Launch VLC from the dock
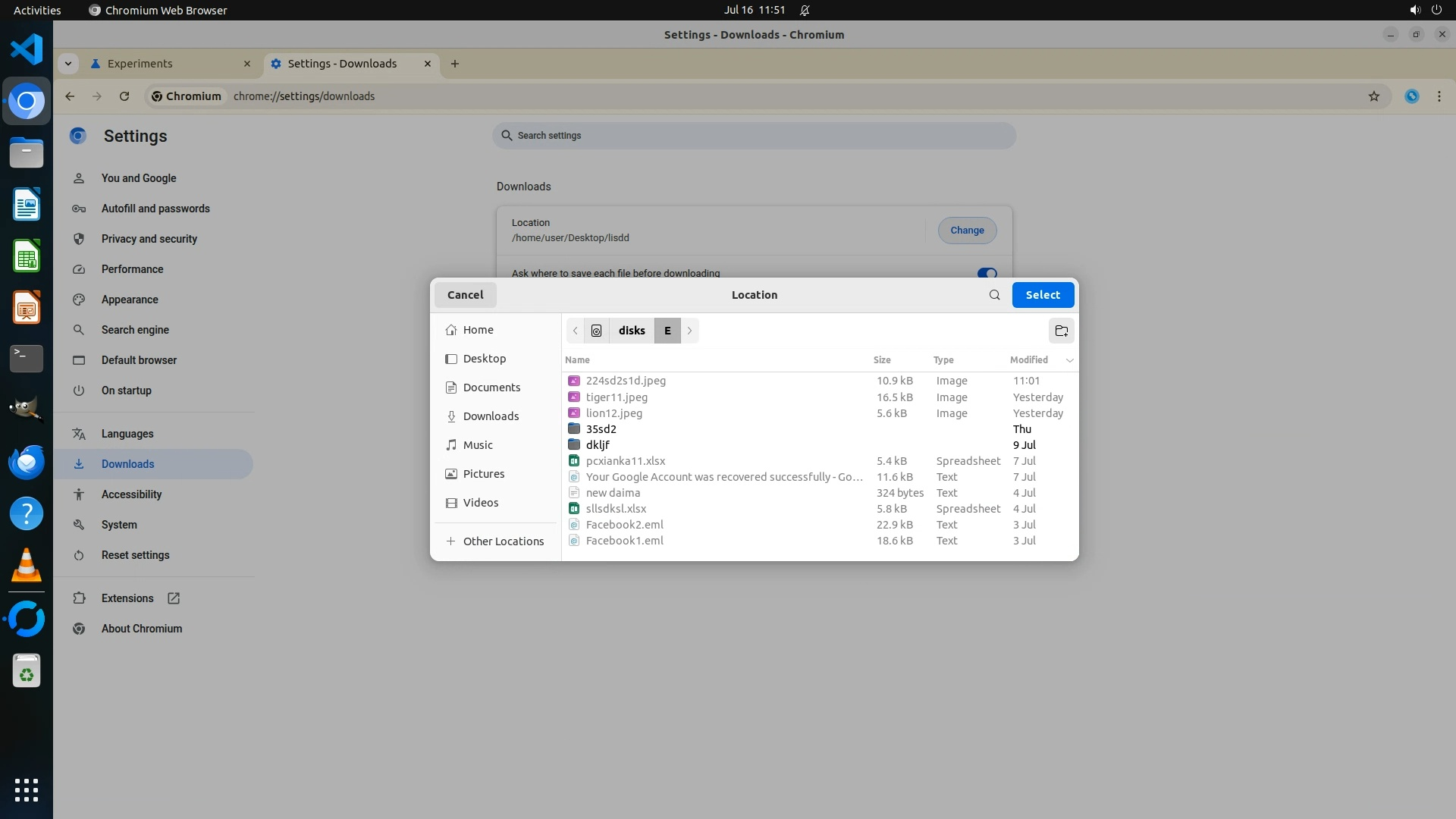This screenshot has height=819, width=1456. coord(27,566)
